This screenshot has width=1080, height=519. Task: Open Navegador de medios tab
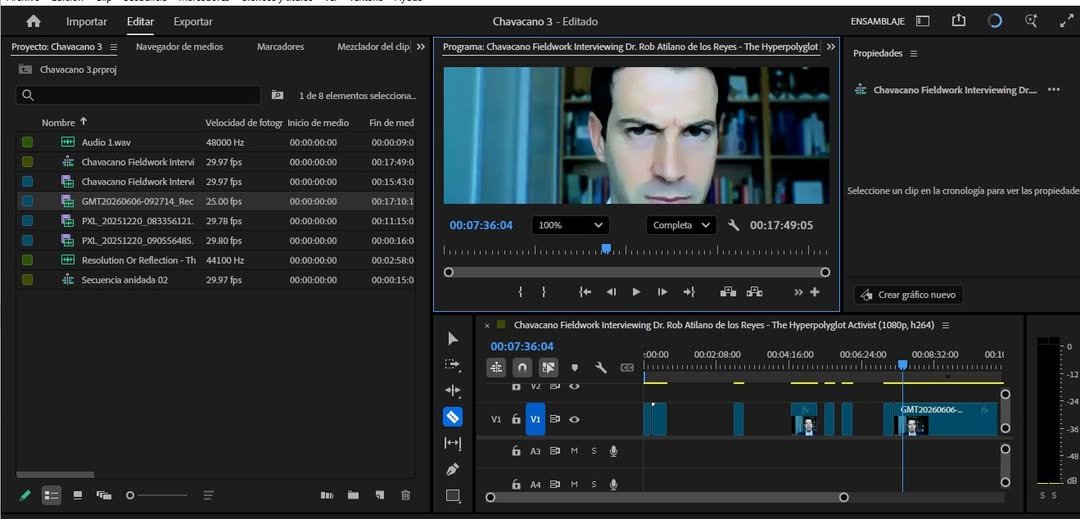179,47
